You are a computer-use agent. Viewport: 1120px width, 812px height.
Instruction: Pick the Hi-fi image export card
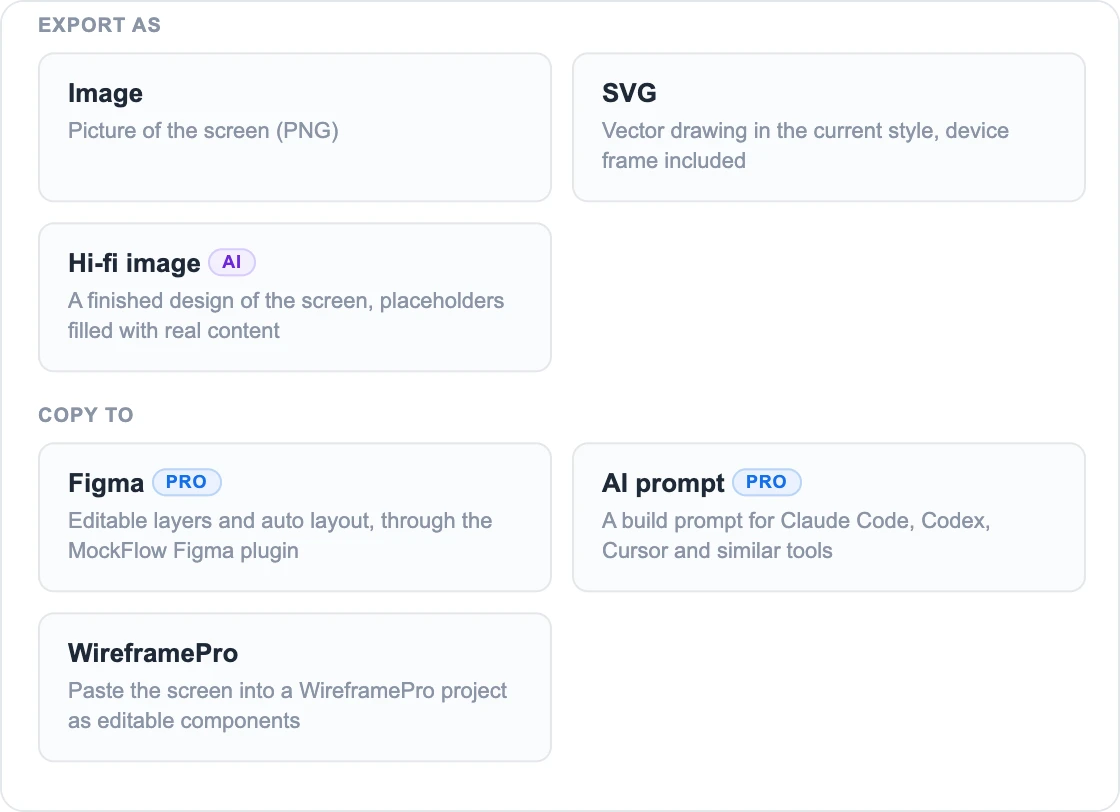[x=294, y=297]
